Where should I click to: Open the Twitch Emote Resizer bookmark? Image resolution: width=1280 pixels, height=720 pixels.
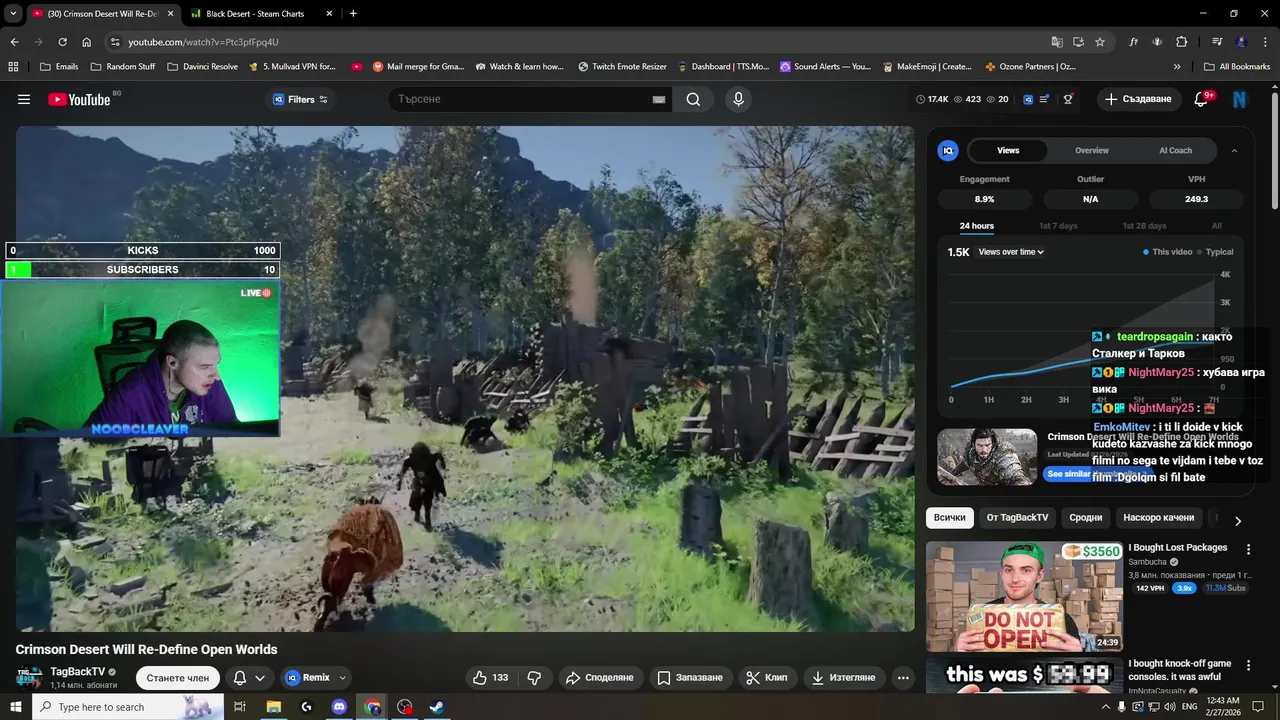coord(622,66)
